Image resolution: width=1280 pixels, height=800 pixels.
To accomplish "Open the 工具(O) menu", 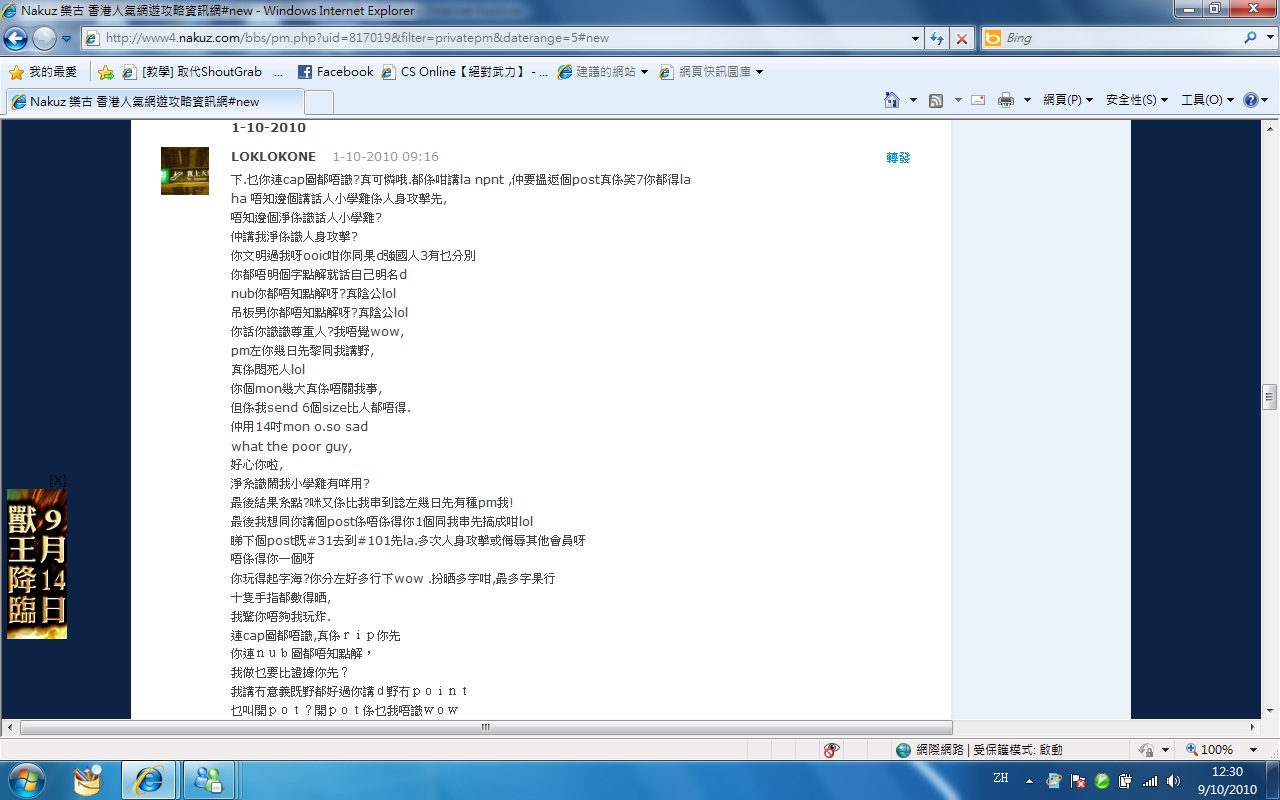I will [x=1207, y=100].
